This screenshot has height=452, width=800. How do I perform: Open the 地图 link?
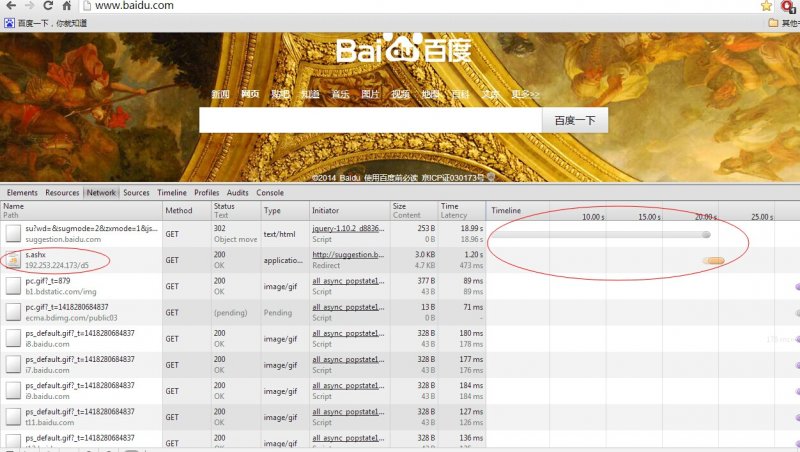point(431,94)
